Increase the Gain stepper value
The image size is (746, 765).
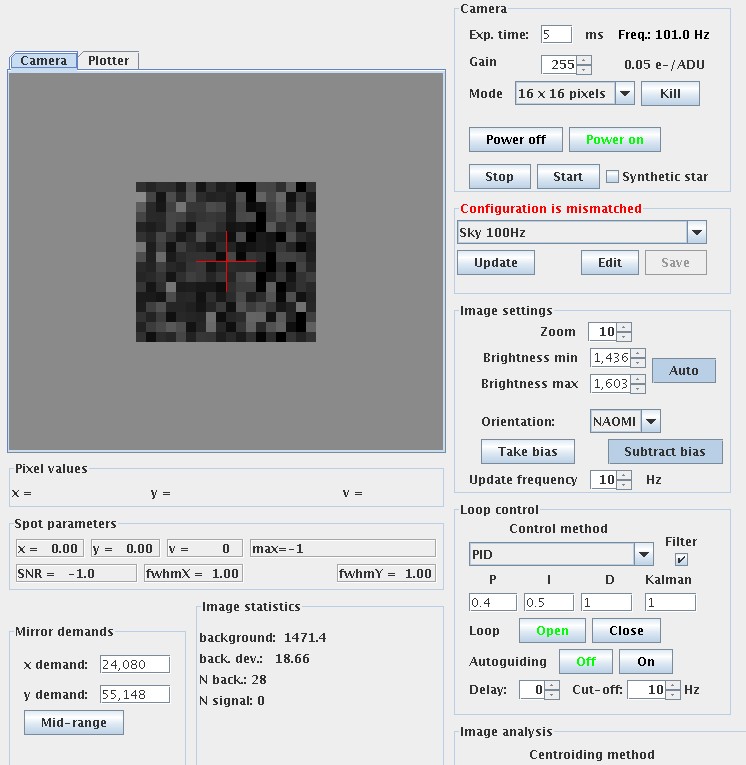tap(585, 60)
